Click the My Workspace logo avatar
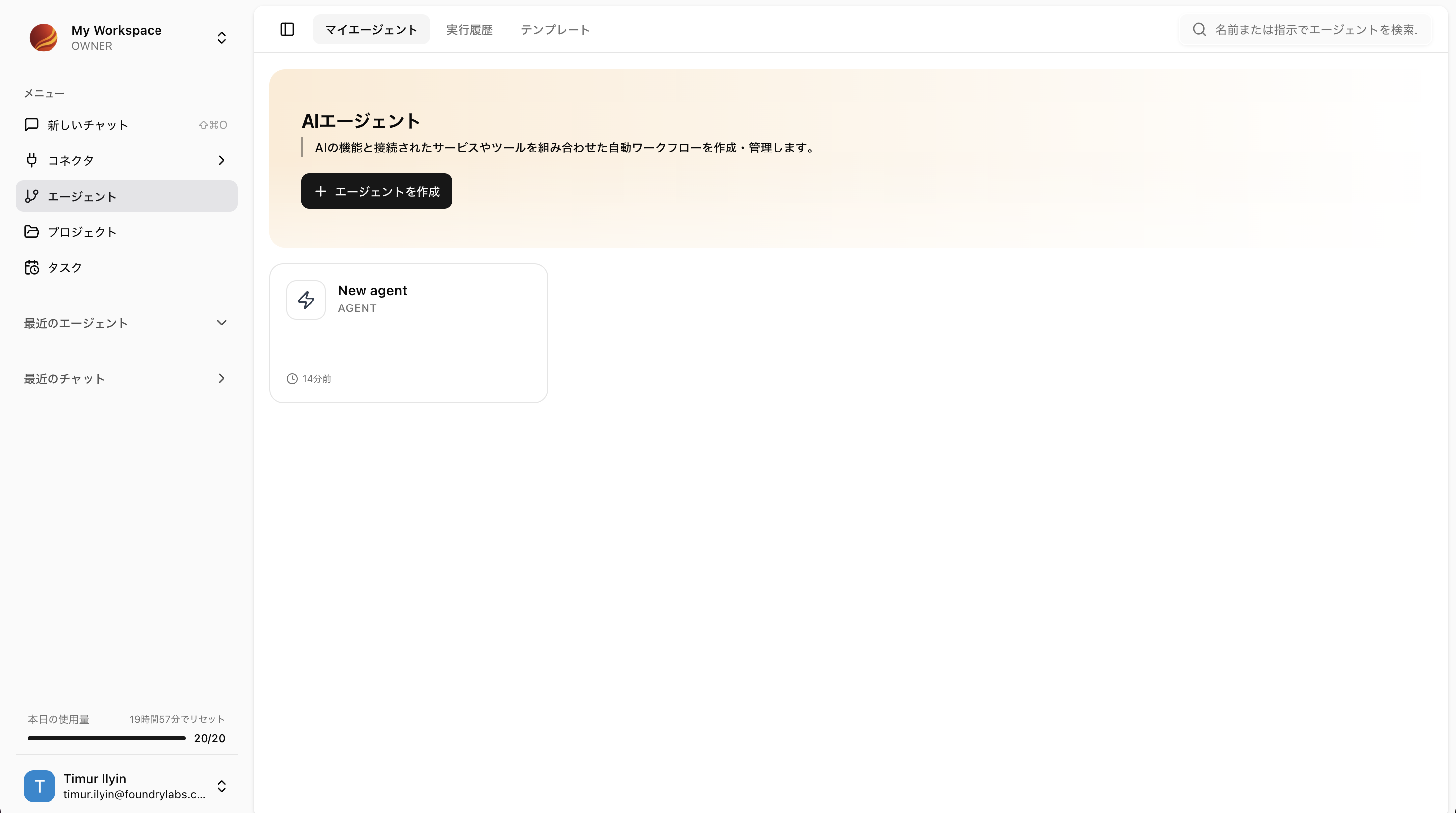 [x=44, y=37]
